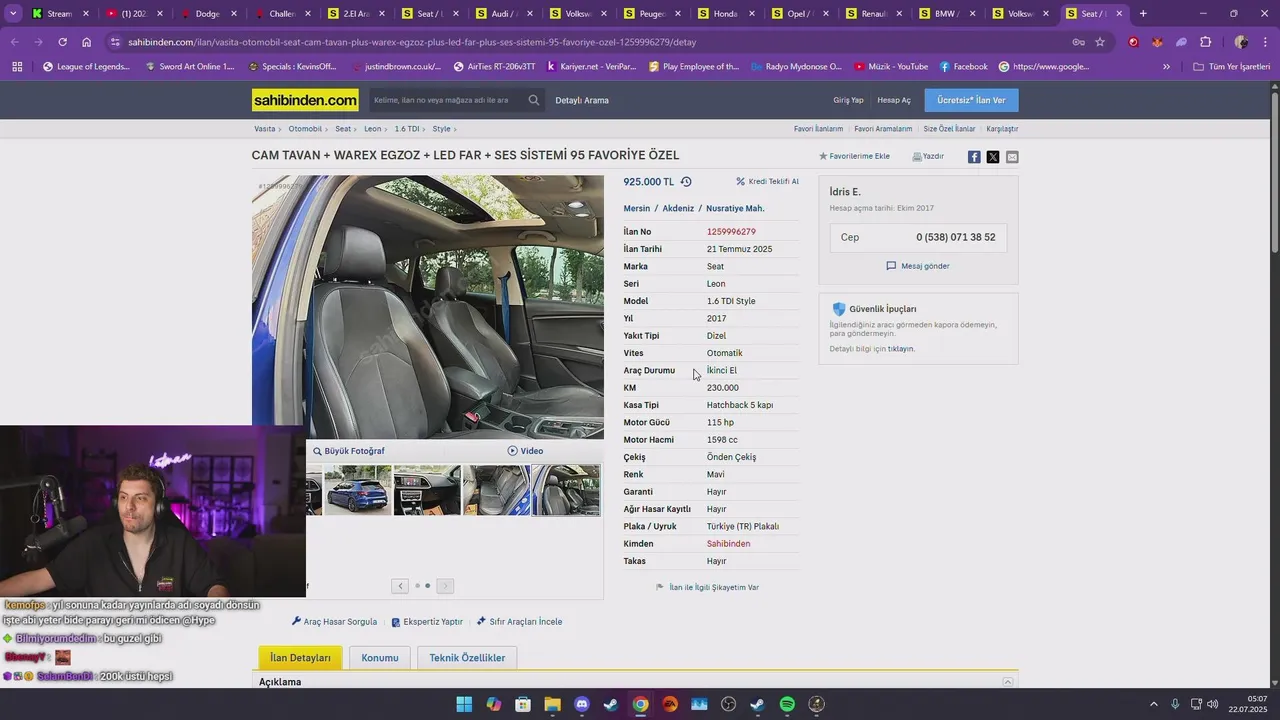This screenshot has width=1280, height=720.
Task: Open the İlan Detayları tab
Action: [300, 658]
